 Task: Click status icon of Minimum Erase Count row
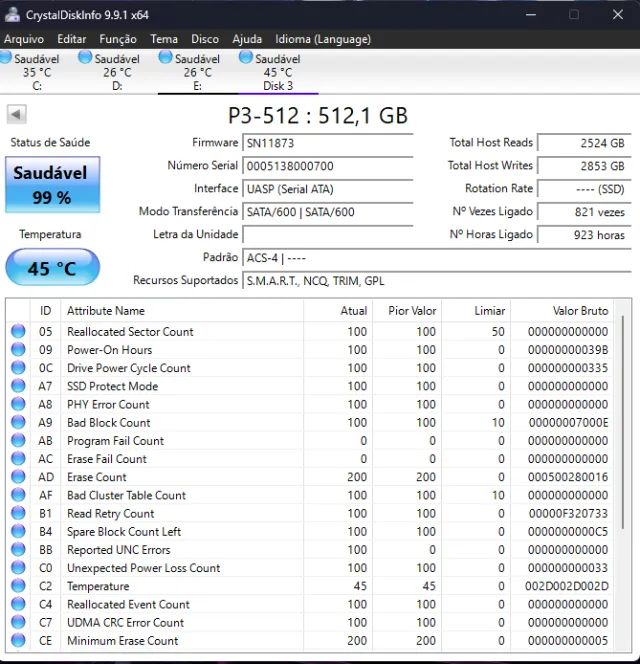point(18,641)
